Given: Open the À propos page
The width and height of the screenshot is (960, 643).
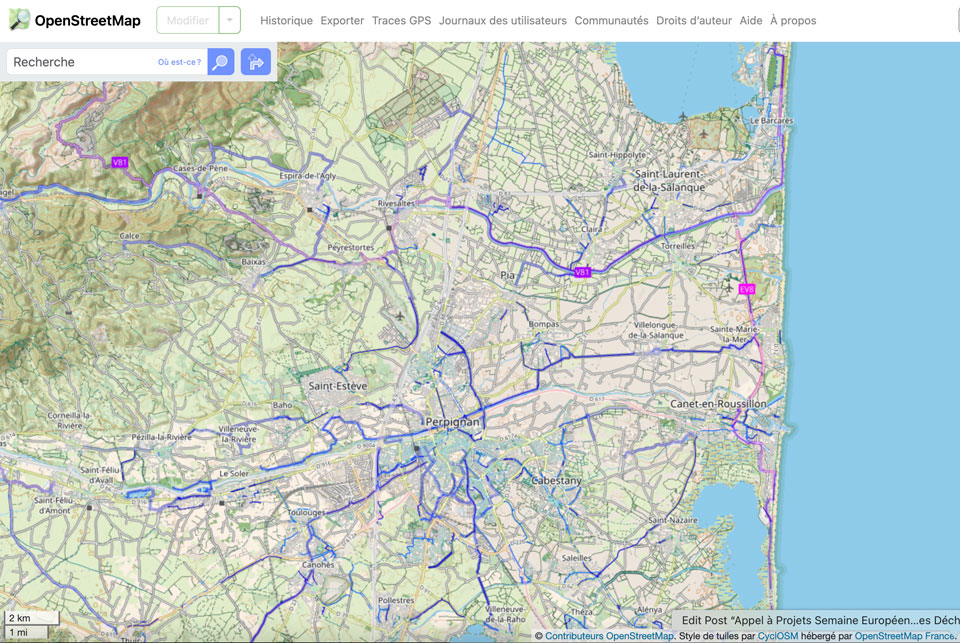Looking at the screenshot, I should pos(793,19).
